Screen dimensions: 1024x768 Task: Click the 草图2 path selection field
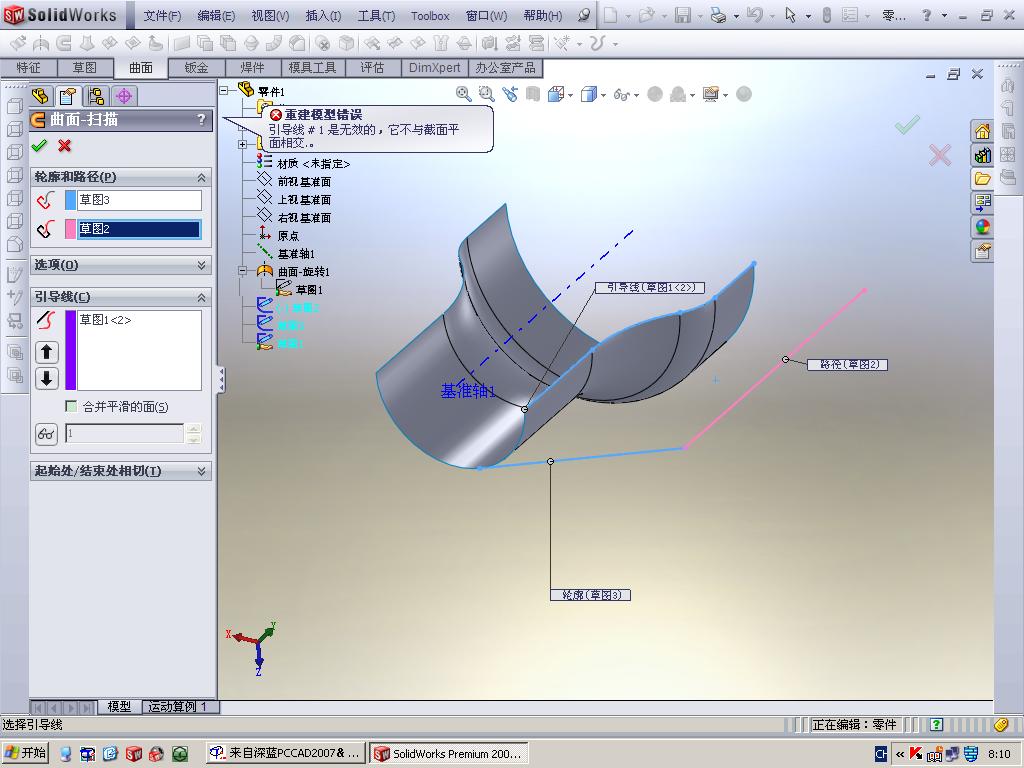click(140, 229)
